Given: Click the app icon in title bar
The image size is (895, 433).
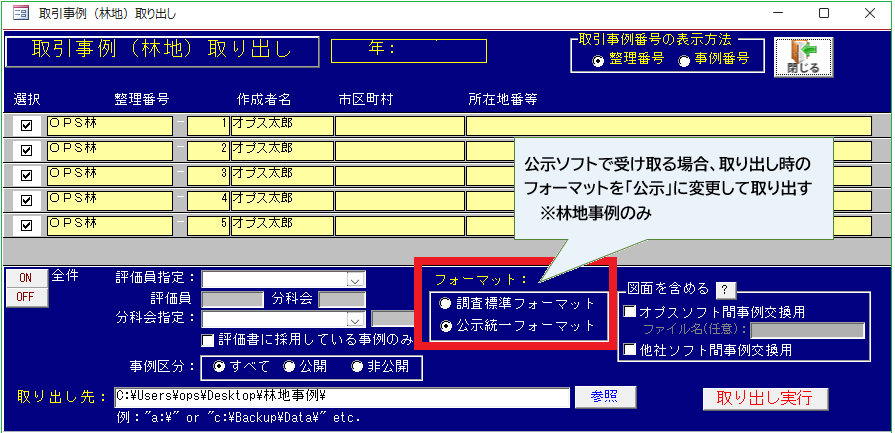Looking at the screenshot, I should pos(16,14).
